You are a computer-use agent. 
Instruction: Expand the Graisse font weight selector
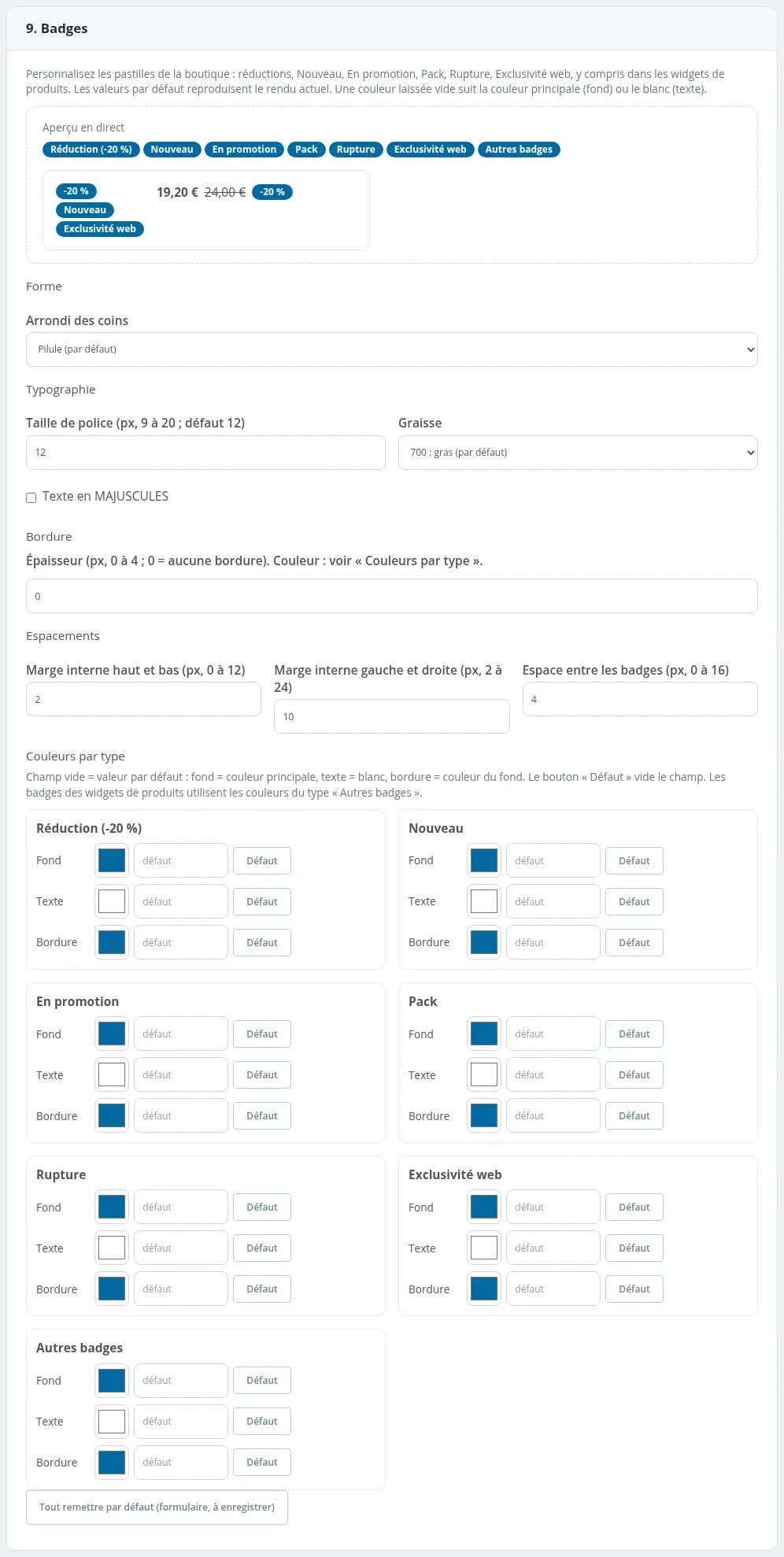pyautogui.click(x=578, y=453)
